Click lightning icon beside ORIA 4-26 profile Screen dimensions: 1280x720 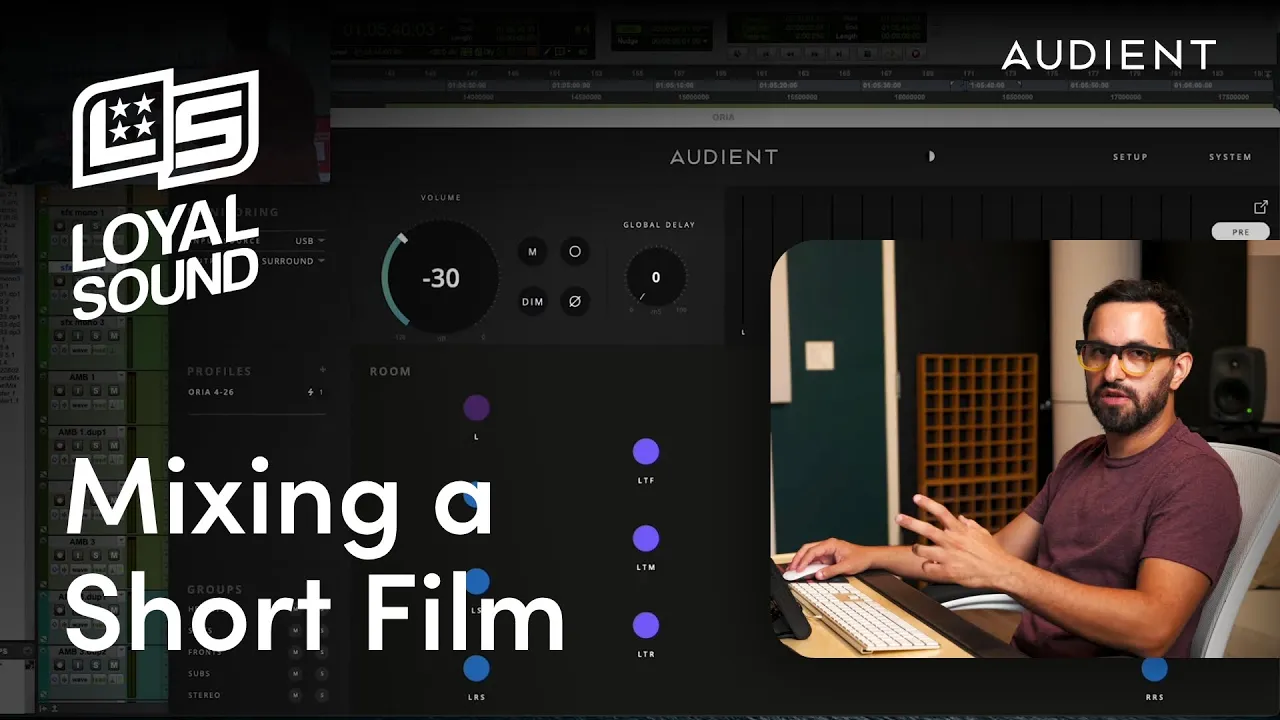click(x=311, y=392)
